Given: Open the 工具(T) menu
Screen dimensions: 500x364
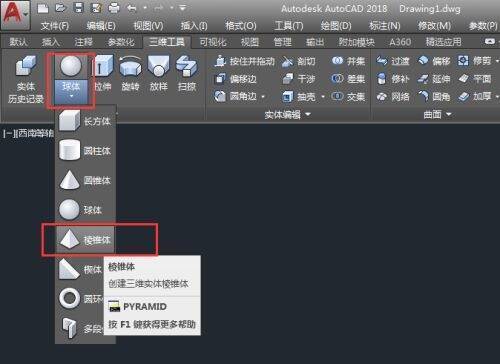Looking at the screenshot, I should coord(289,26).
